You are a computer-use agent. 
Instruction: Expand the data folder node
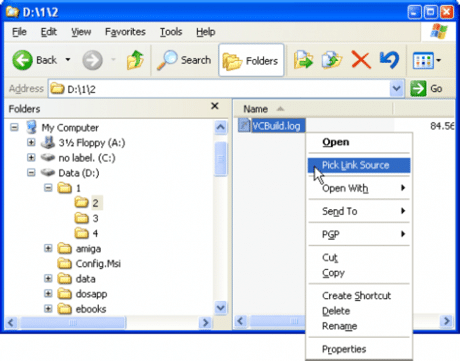(48, 279)
